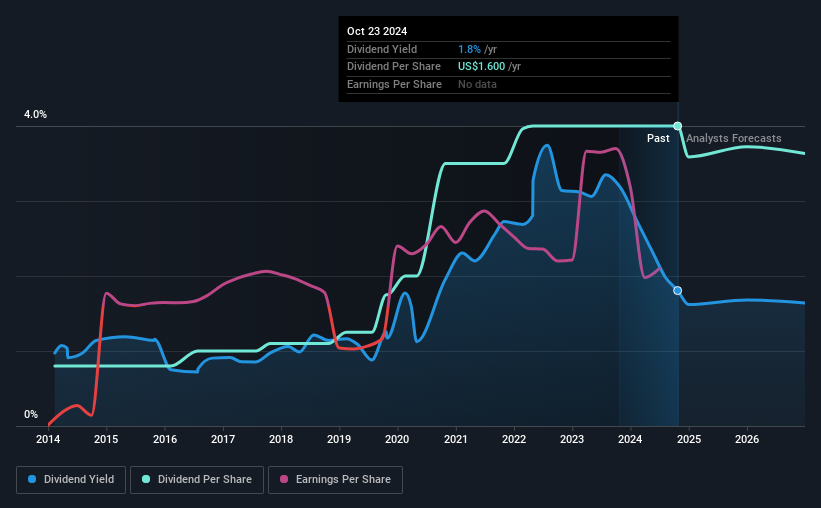The image size is (821, 508).
Task: Click the tooltip 'Dividend Yield' row label
Action: 382,49
